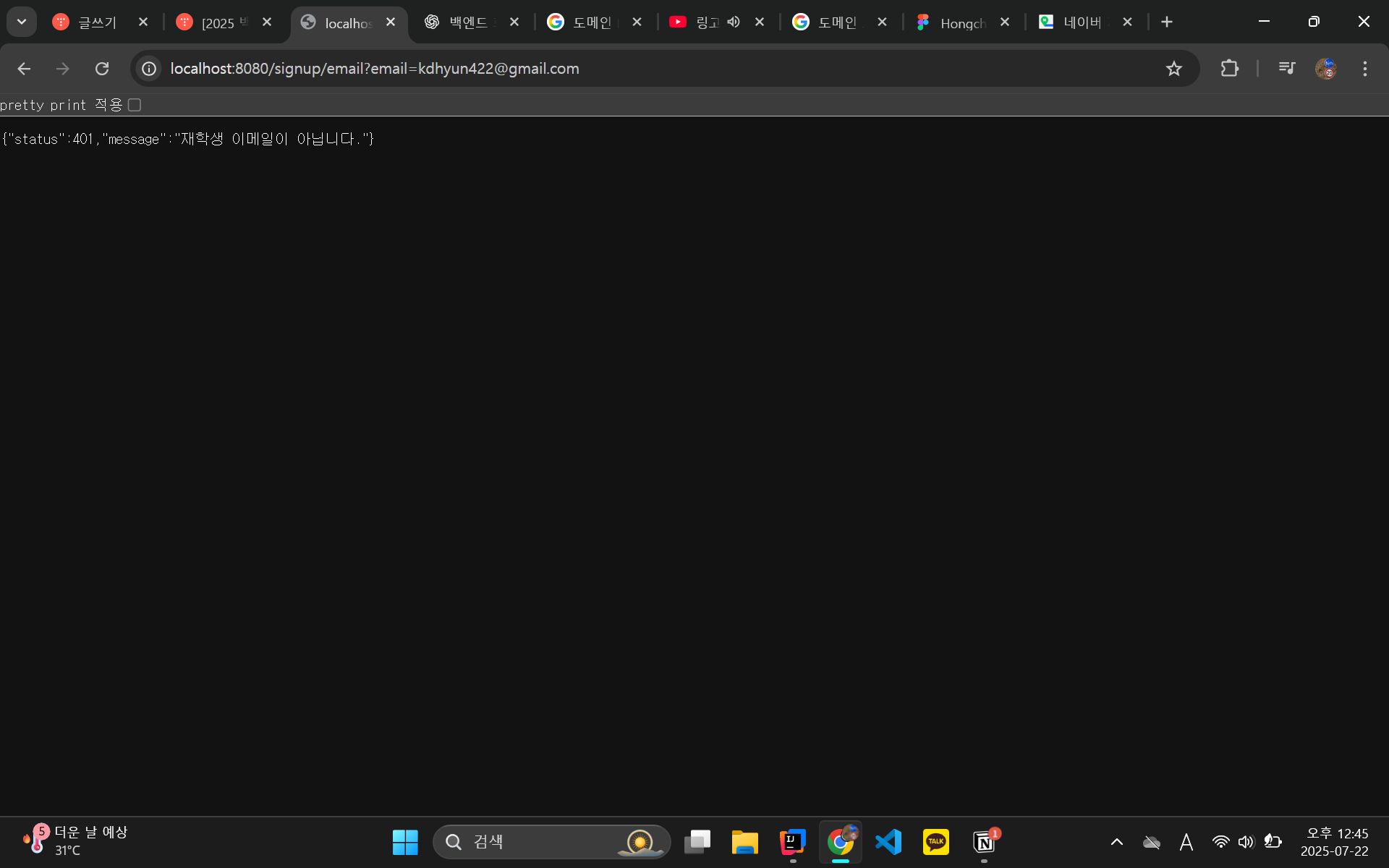Switch to the Hongch Figma tab

[955, 22]
